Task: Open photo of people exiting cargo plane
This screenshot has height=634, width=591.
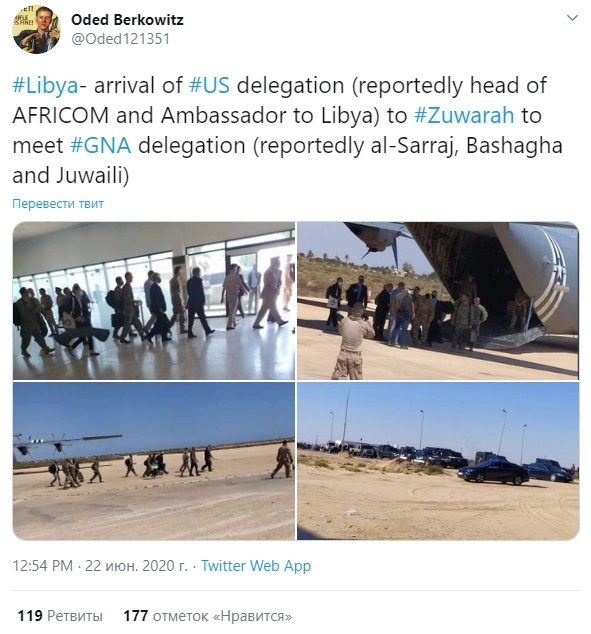Action: pyautogui.click(x=438, y=300)
